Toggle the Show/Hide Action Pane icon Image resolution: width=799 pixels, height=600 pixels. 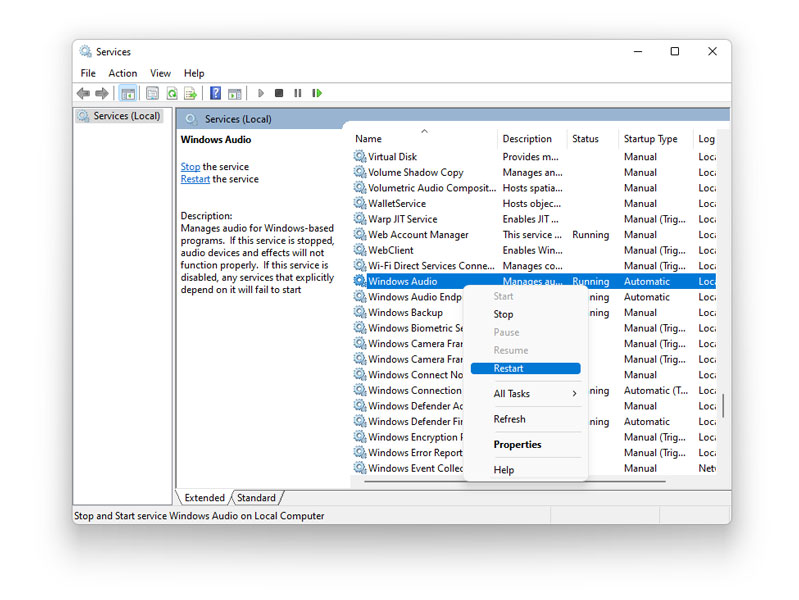(234, 94)
